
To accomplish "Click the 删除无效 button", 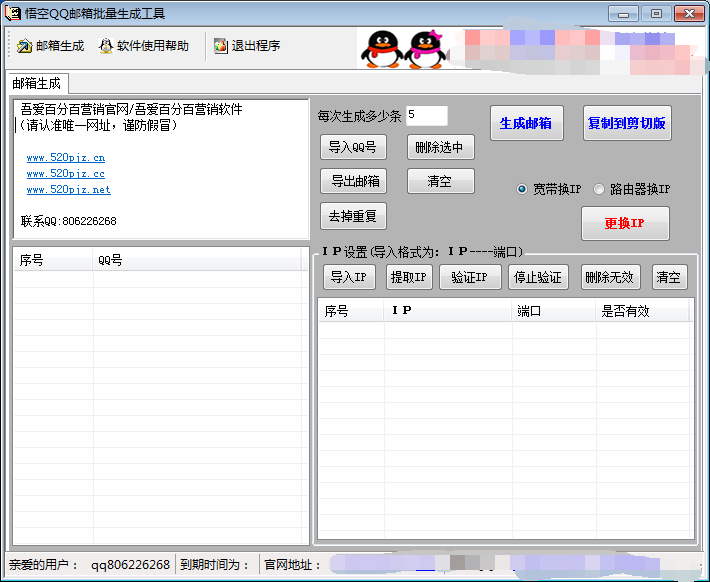I will pos(610,277).
